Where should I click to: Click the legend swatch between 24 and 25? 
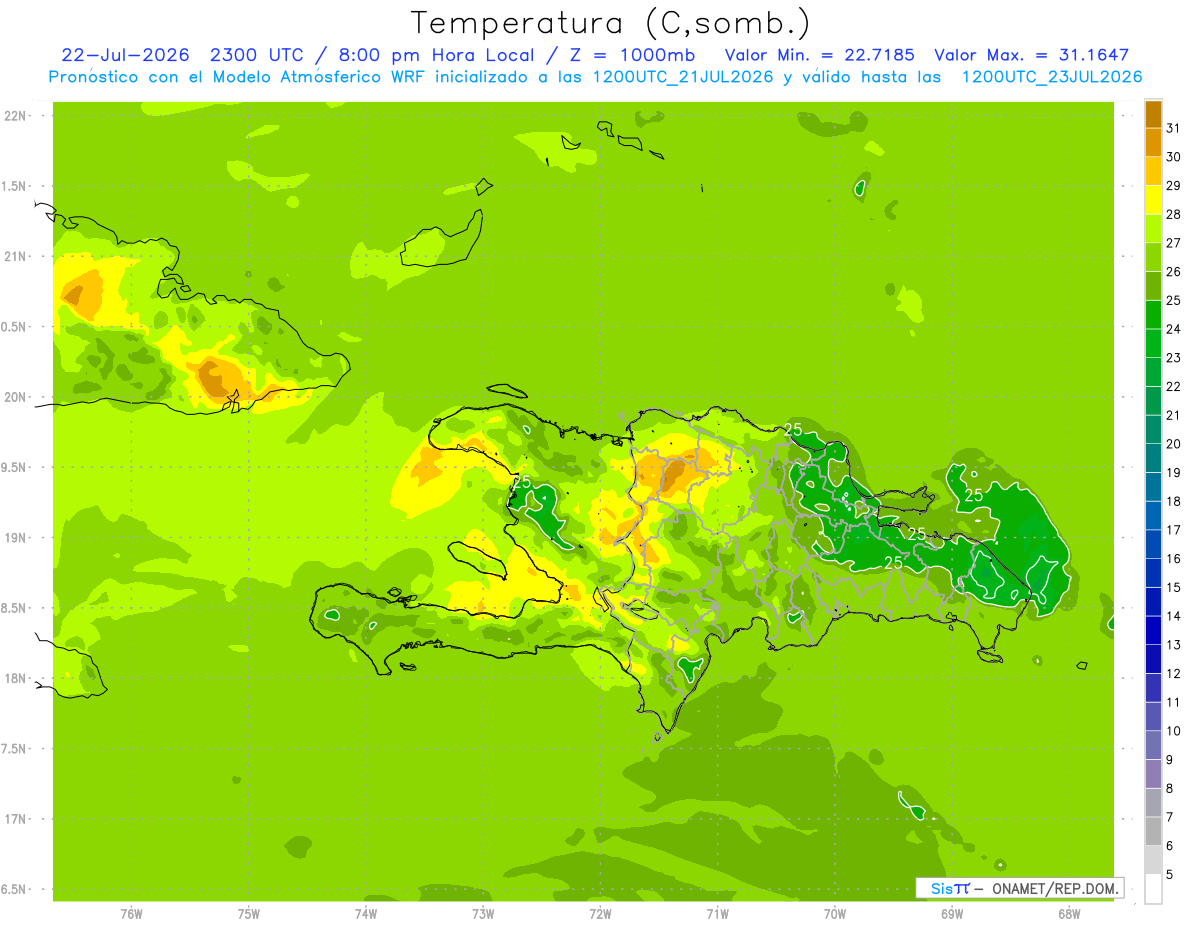[x=1153, y=314]
